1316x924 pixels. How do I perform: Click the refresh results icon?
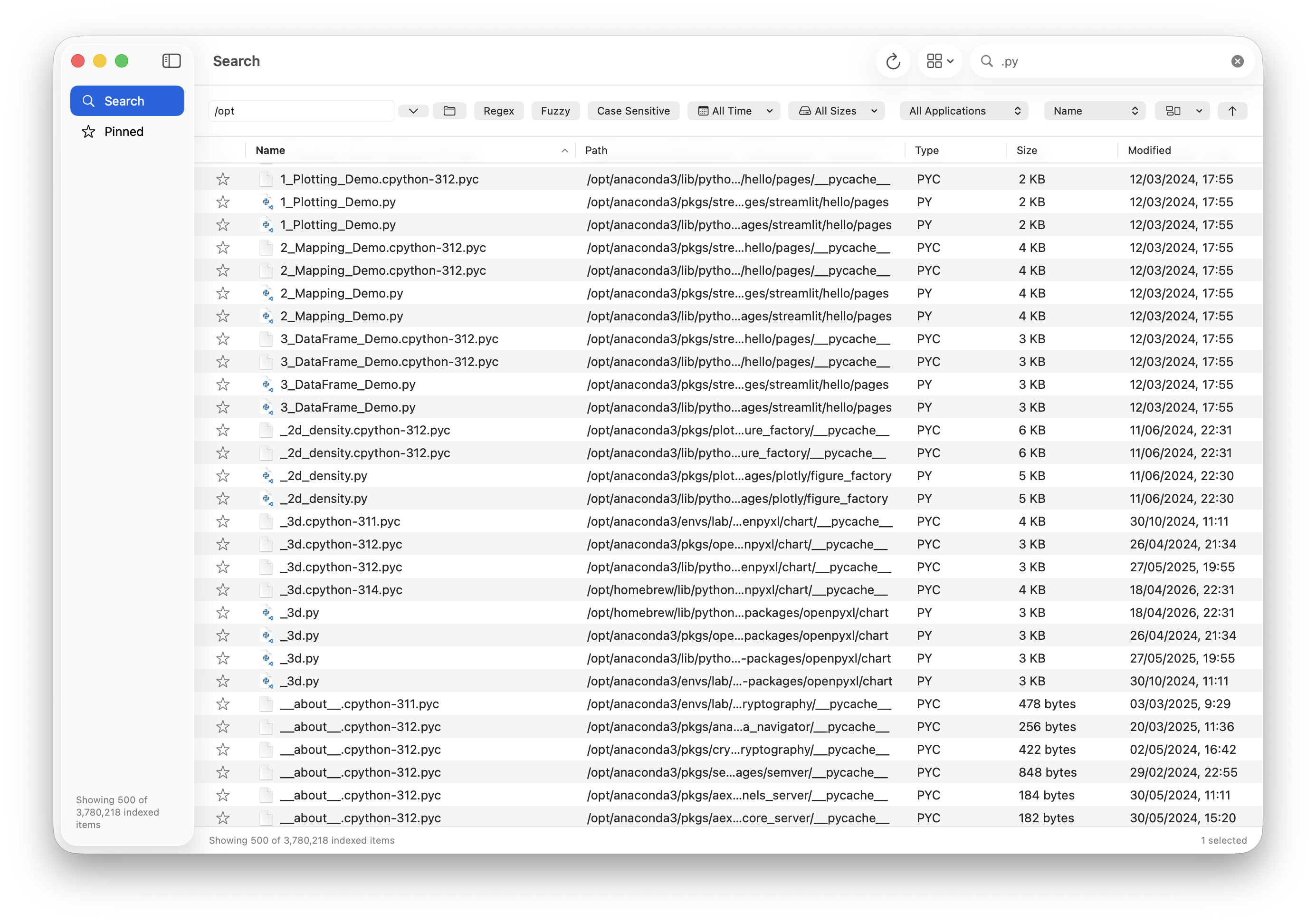click(x=892, y=61)
